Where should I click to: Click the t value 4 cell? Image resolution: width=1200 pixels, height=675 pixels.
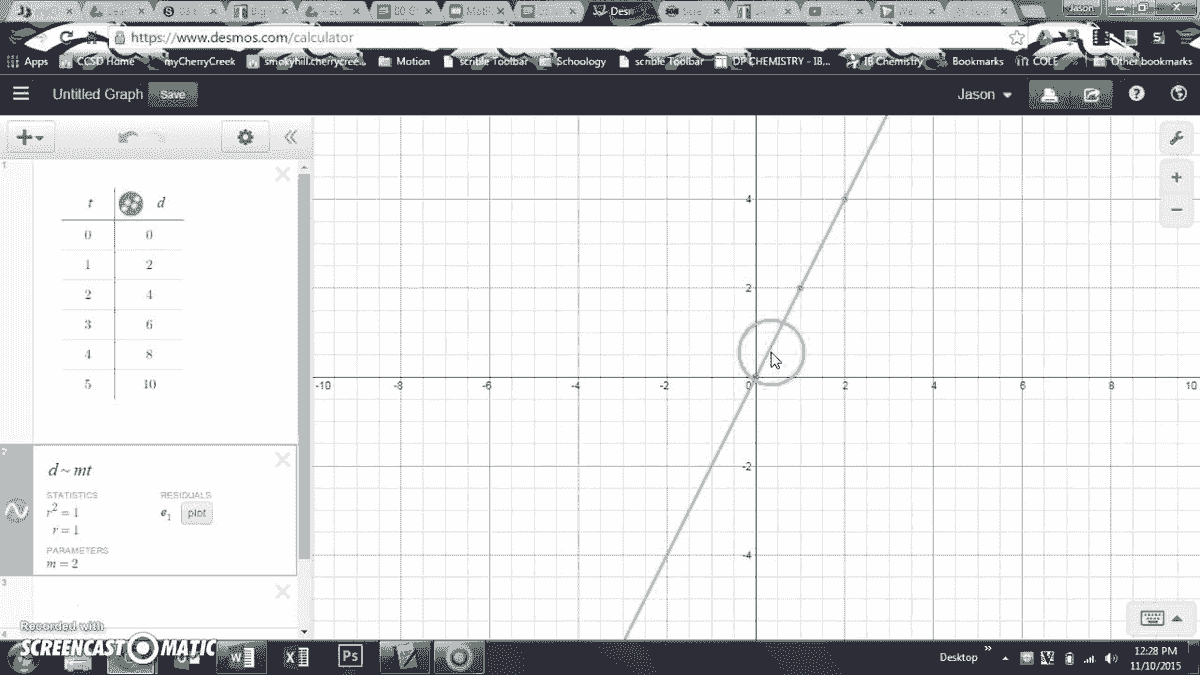88,354
